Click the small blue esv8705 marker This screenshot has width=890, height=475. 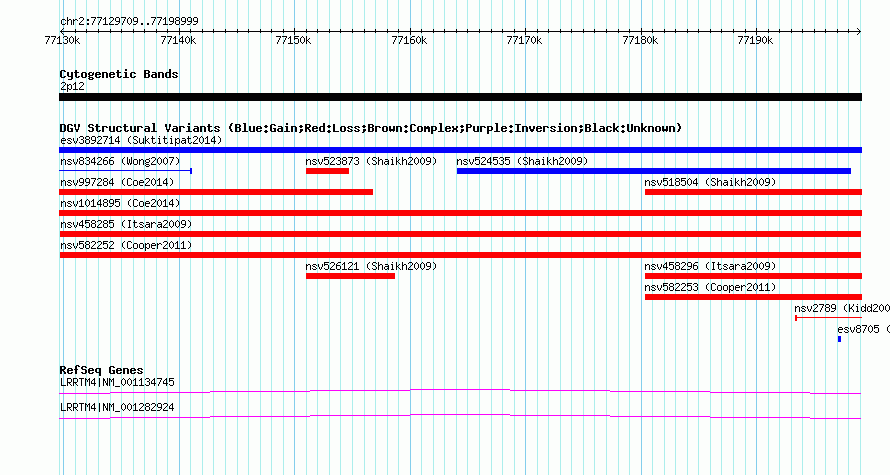click(839, 339)
